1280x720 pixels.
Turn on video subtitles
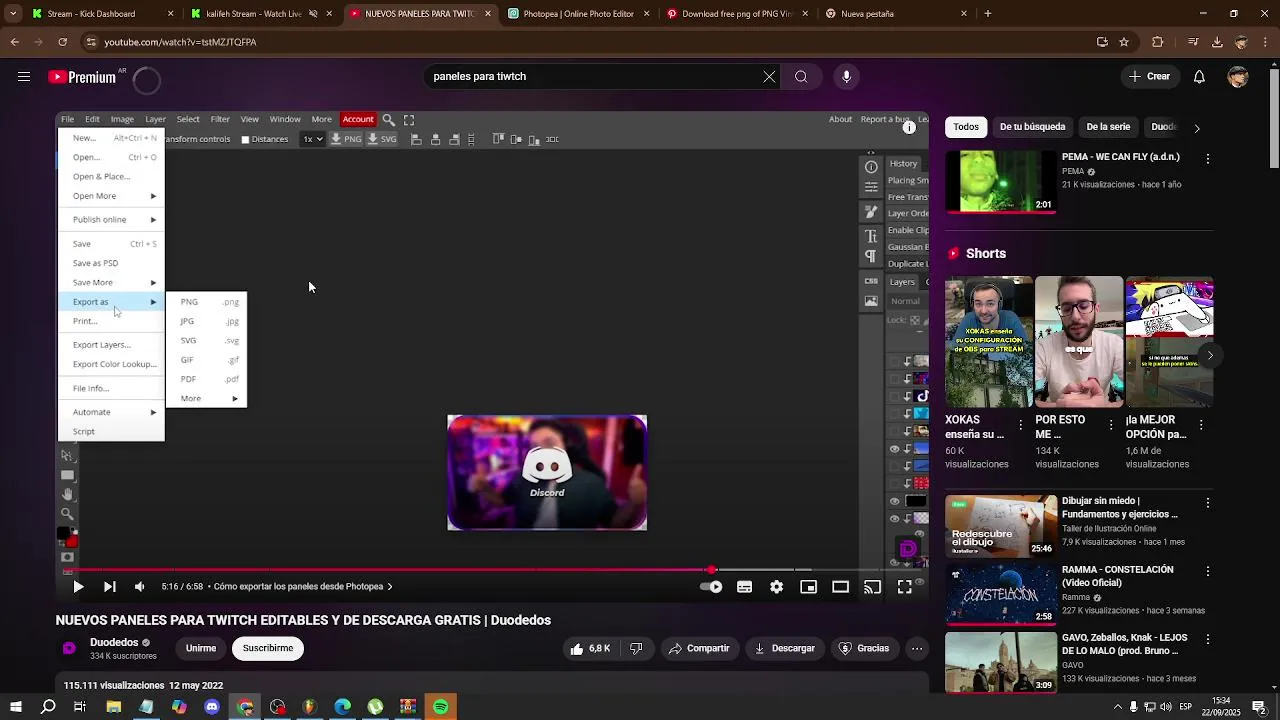tap(745, 587)
